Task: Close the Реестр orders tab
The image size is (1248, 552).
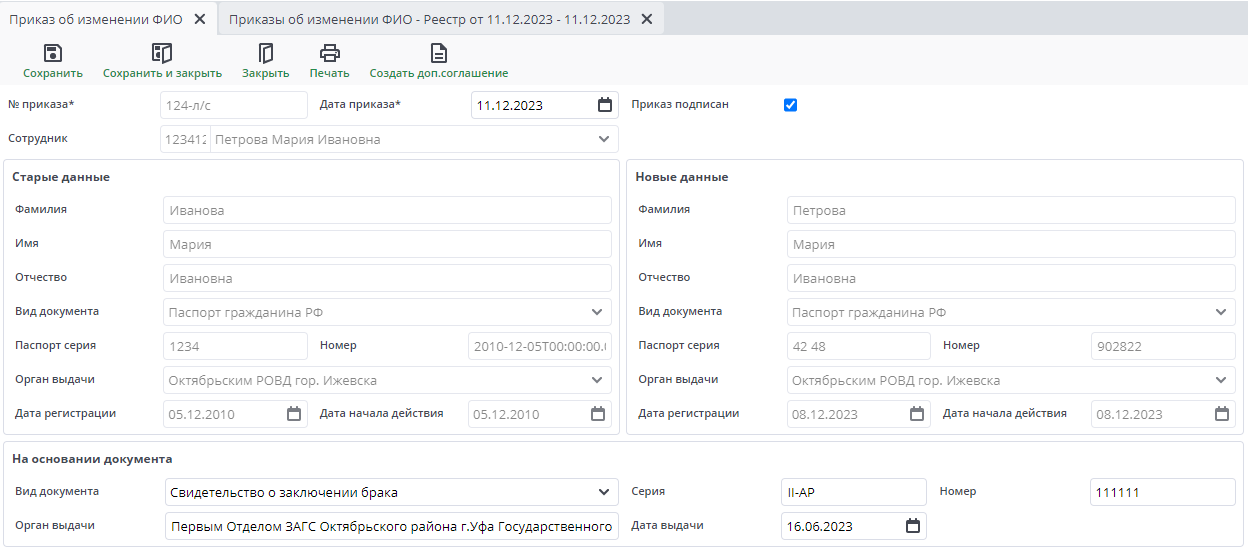Action: click(x=647, y=19)
